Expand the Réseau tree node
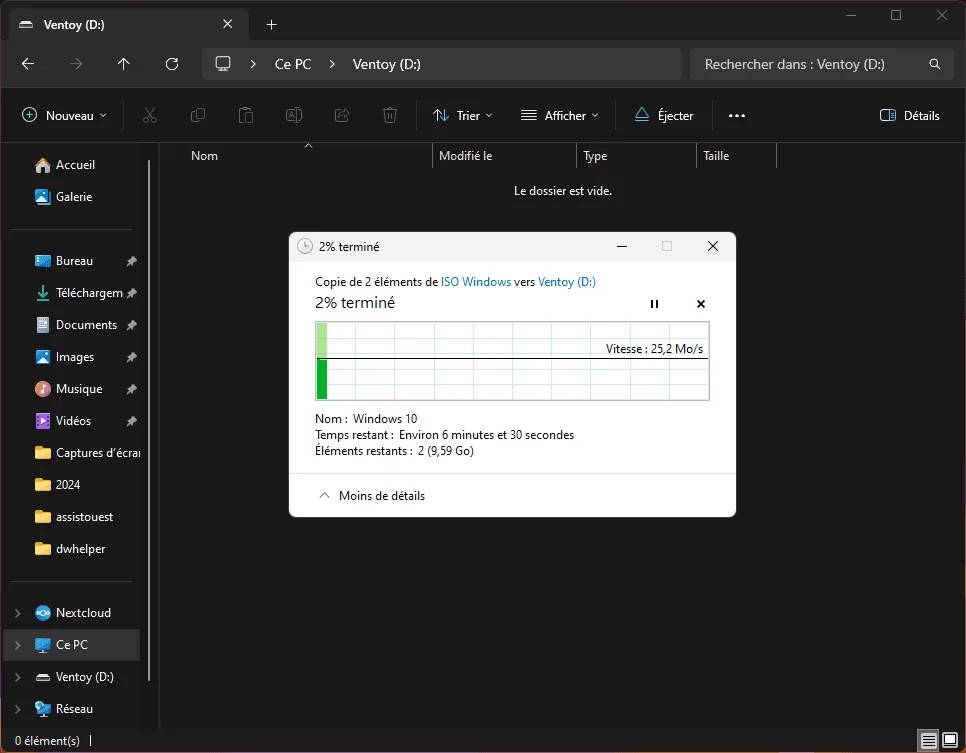This screenshot has width=966, height=753. (17, 709)
